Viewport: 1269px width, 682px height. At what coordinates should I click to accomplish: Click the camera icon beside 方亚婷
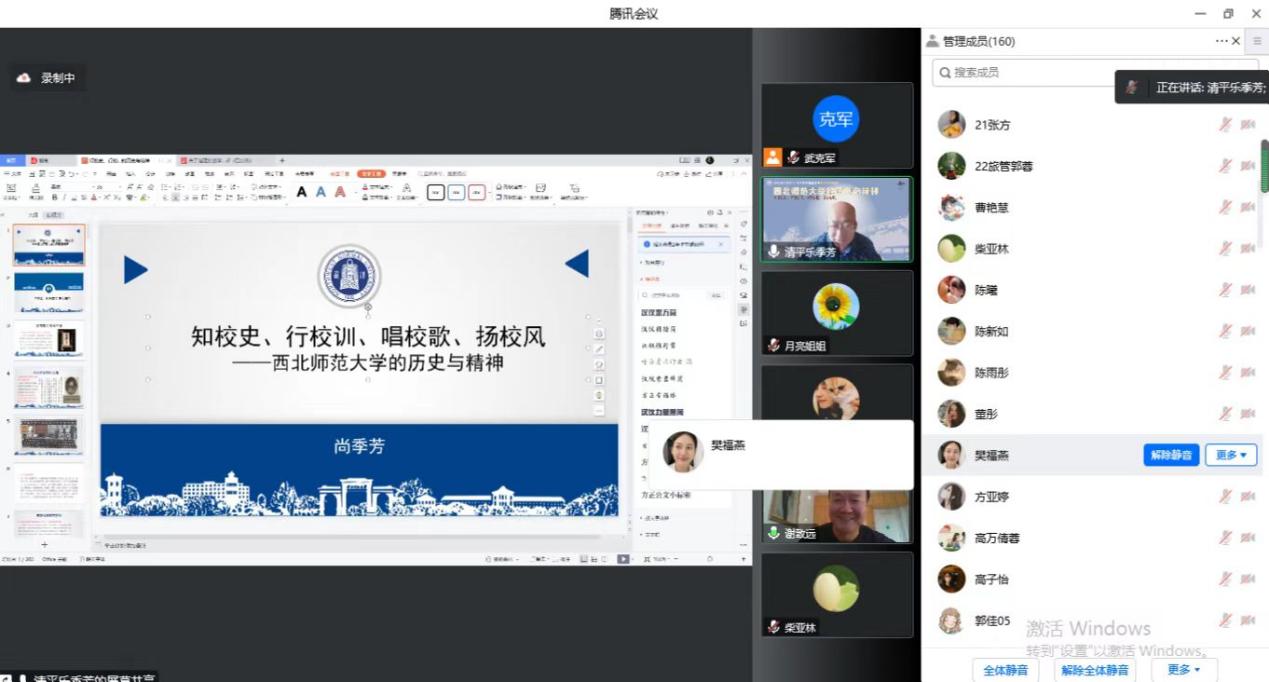[1247, 497]
